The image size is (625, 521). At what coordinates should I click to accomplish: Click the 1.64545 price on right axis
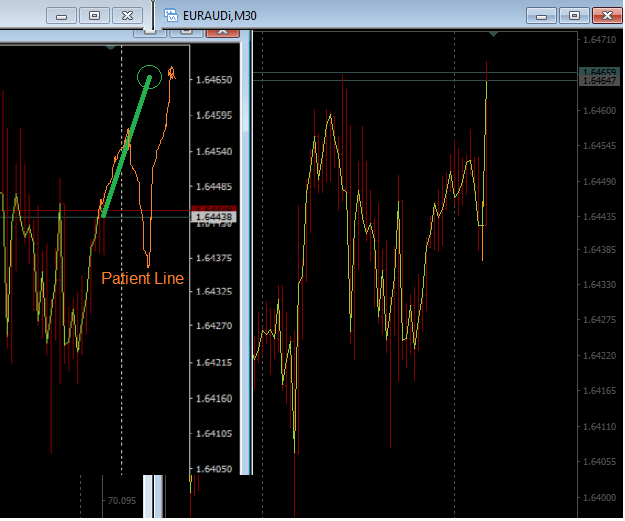coord(599,145)
